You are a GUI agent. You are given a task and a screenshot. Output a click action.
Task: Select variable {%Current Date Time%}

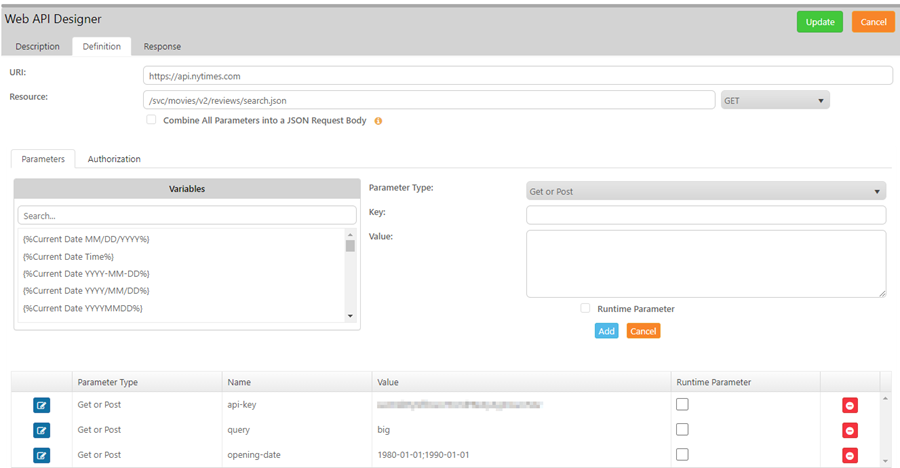tap(68, 257)
